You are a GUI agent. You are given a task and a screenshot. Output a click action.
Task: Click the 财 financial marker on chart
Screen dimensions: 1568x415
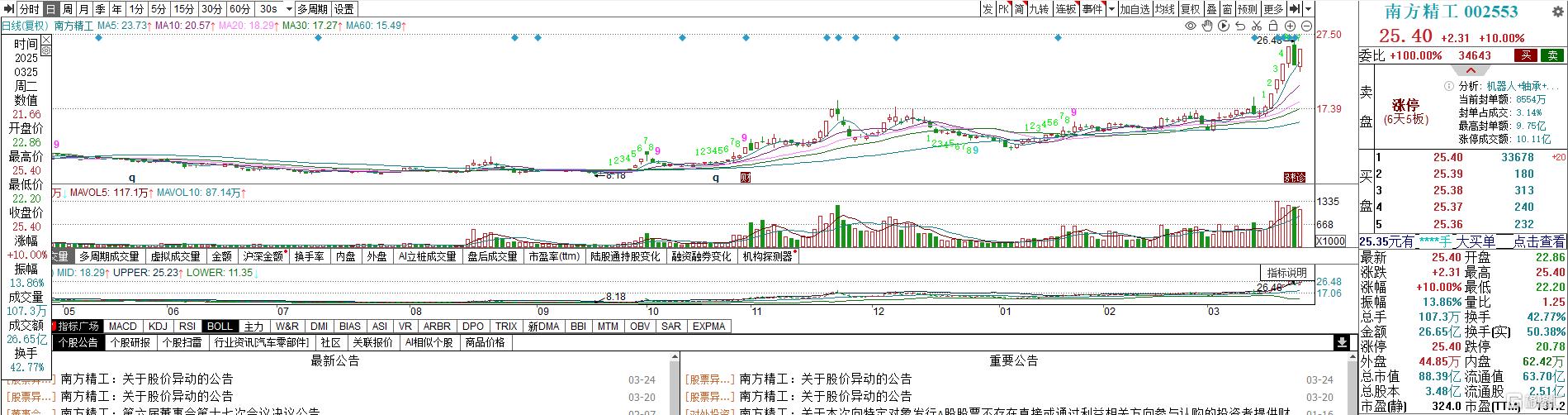click(746, 177)
